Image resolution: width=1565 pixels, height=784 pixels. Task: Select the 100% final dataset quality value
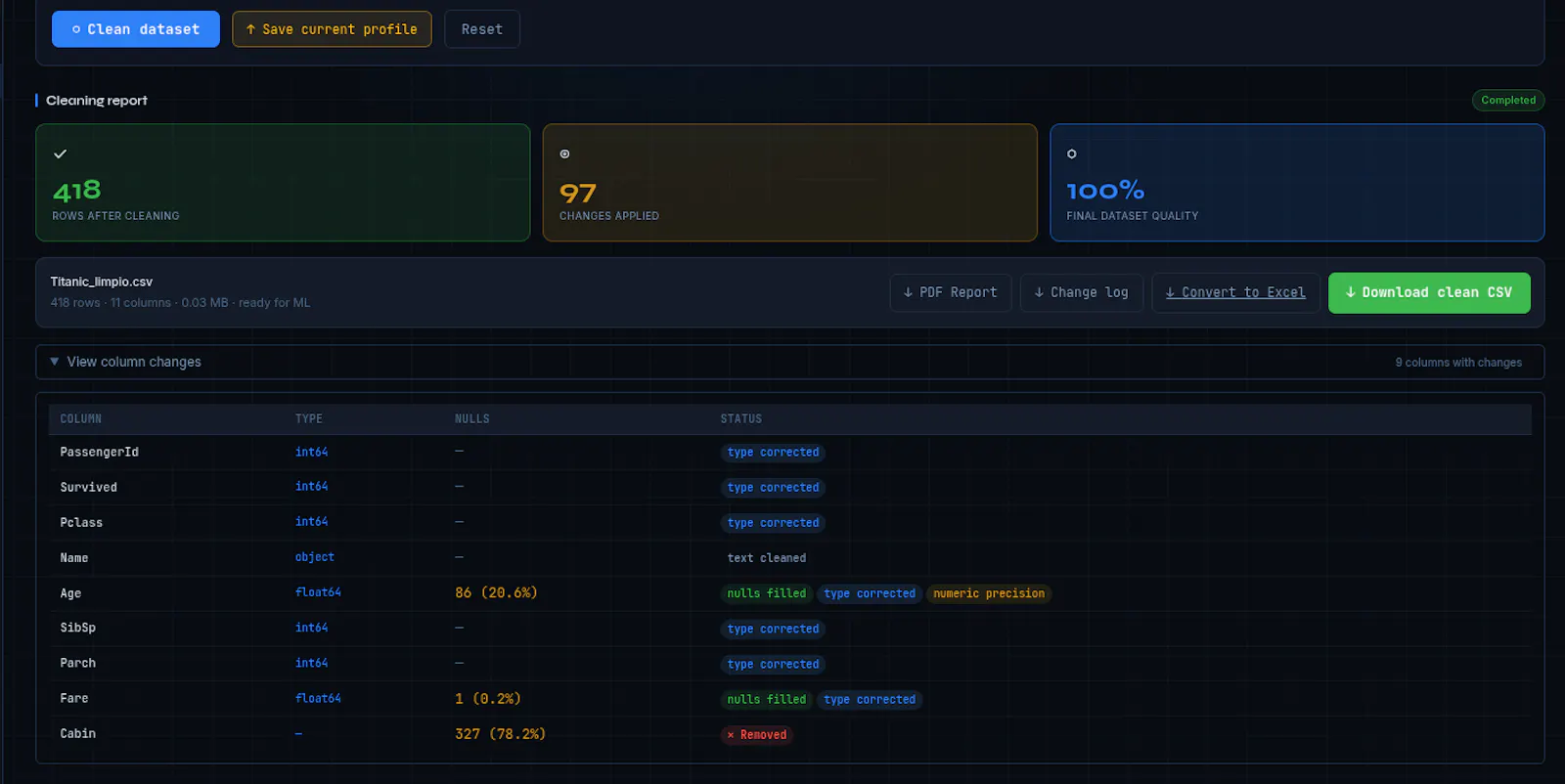[x=1105, y=190]
